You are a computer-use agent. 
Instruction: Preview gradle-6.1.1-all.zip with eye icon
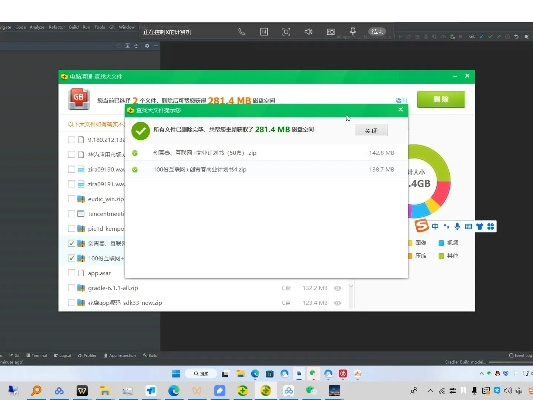[337, 288]
